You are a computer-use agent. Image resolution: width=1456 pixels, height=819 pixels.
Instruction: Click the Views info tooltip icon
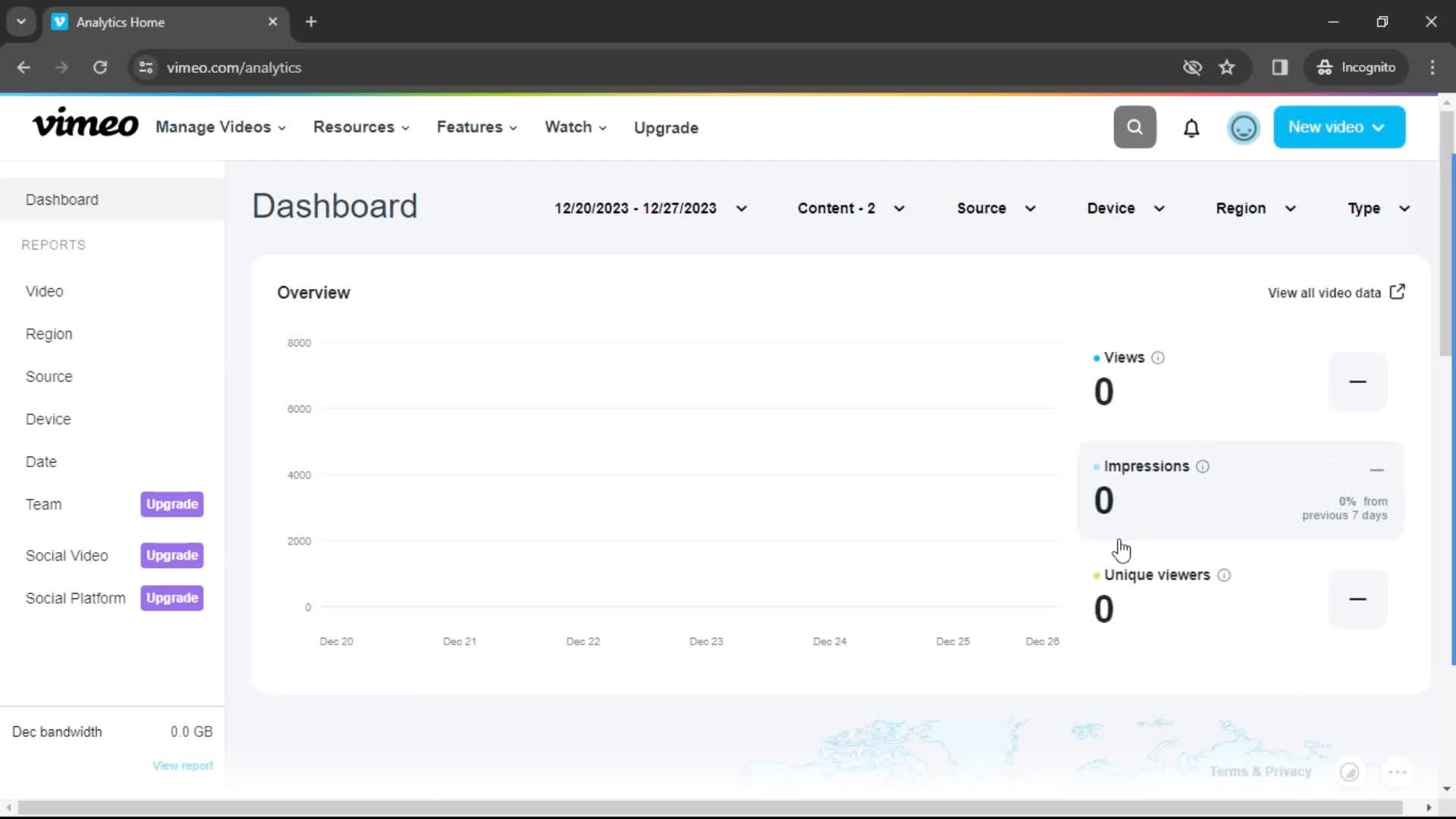coord(1157,358)
